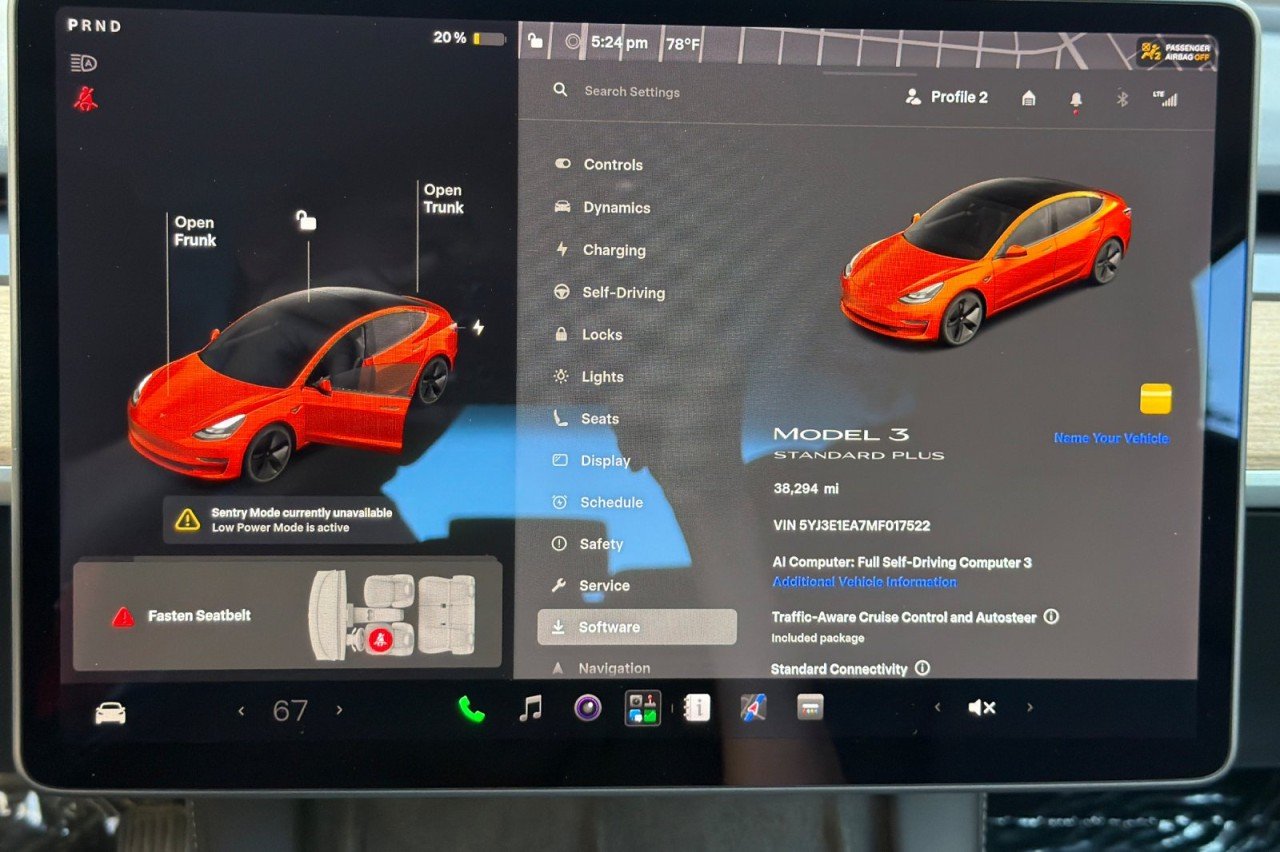Tap the car controls icon in bottom bar

coord(110,712)
